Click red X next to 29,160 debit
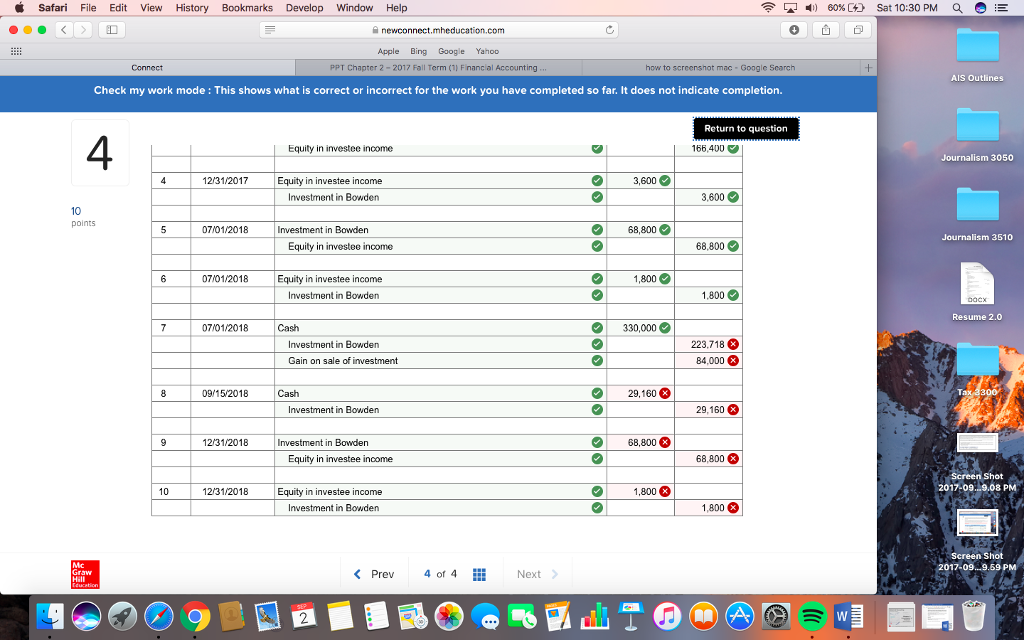The height and width of the screenshot is (640, 1024). click(x=665, y=393)
